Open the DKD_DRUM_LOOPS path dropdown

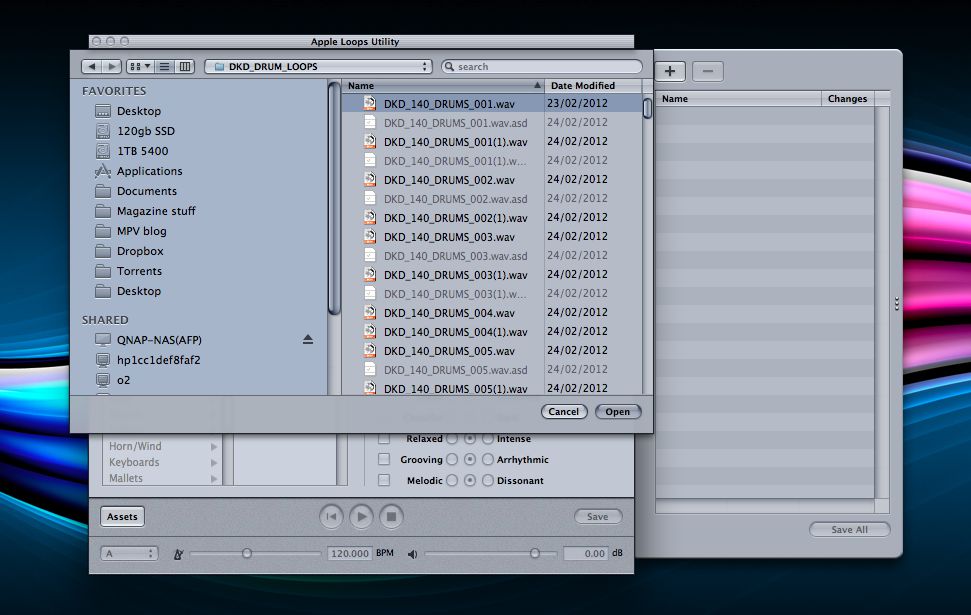(x=318, y=66)
